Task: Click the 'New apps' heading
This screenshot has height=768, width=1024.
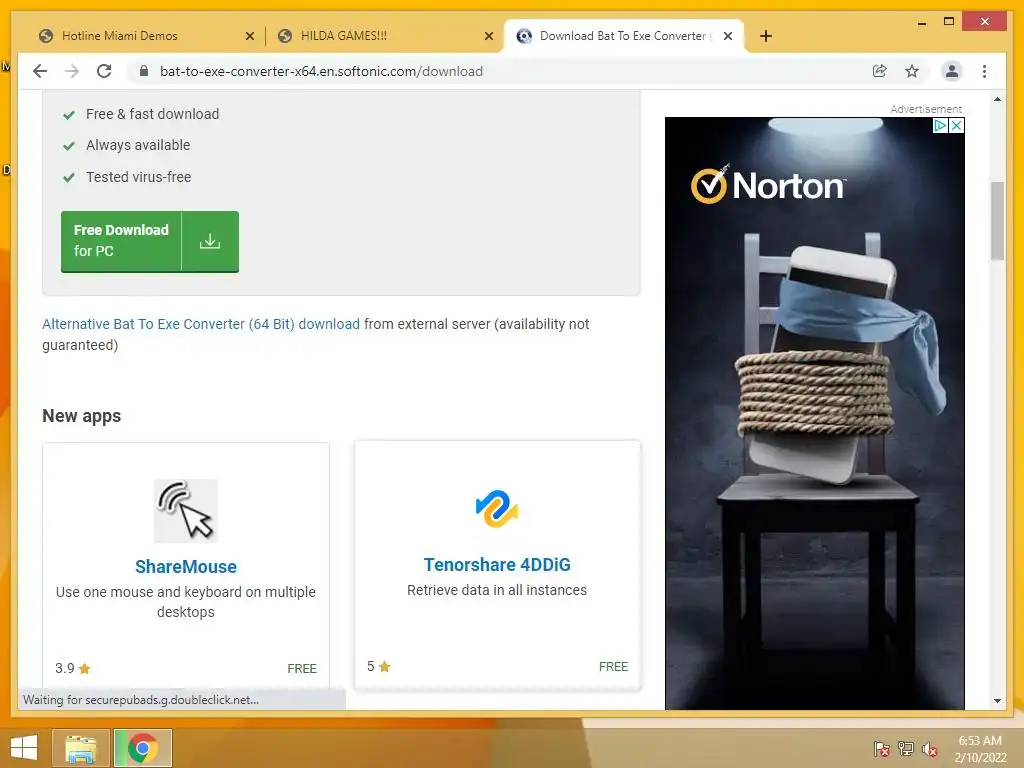Action: click(x=82, y=416)
